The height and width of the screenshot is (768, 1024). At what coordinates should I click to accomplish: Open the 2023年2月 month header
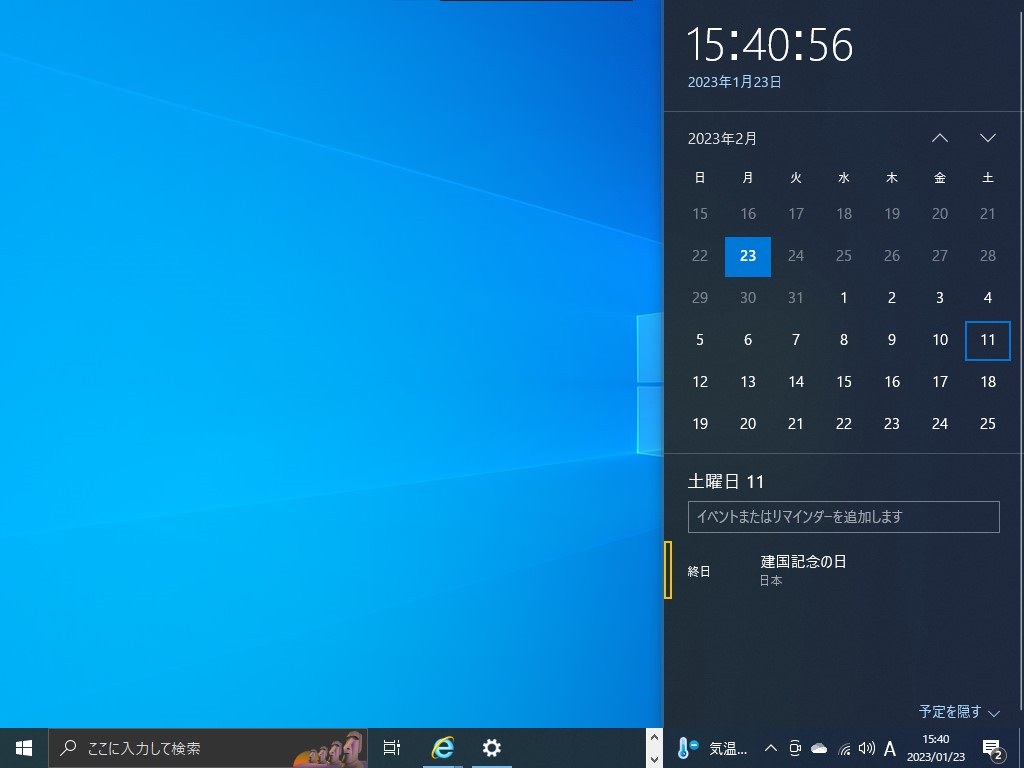point(722,138)
